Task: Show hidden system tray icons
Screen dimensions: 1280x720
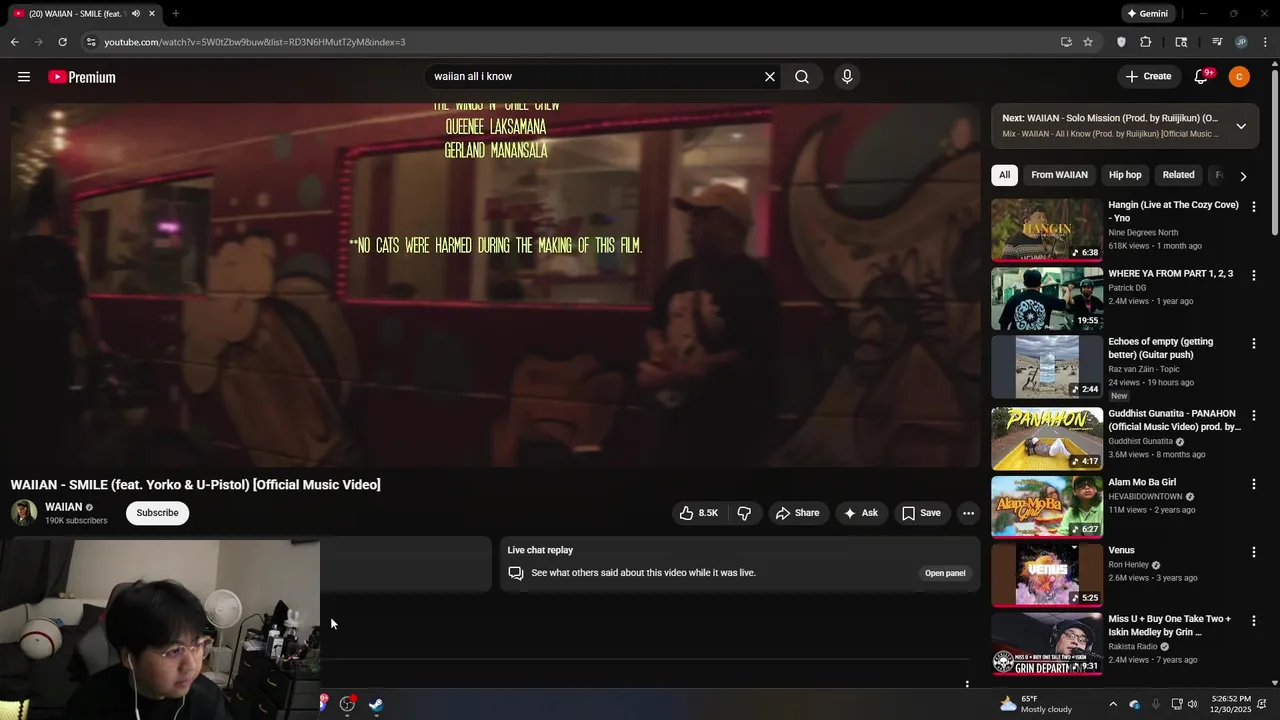Action: pyautogui.click(x=1113, y=704)
